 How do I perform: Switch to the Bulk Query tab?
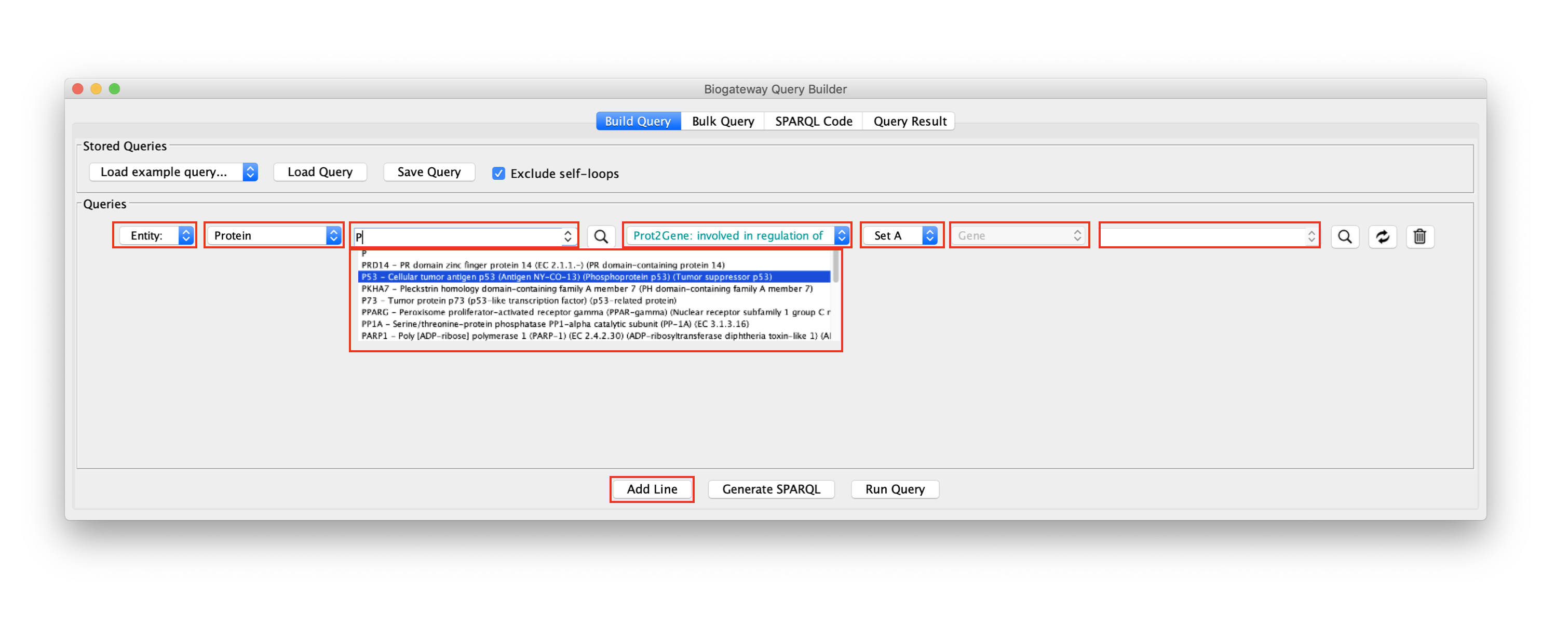tap(723, 121)
